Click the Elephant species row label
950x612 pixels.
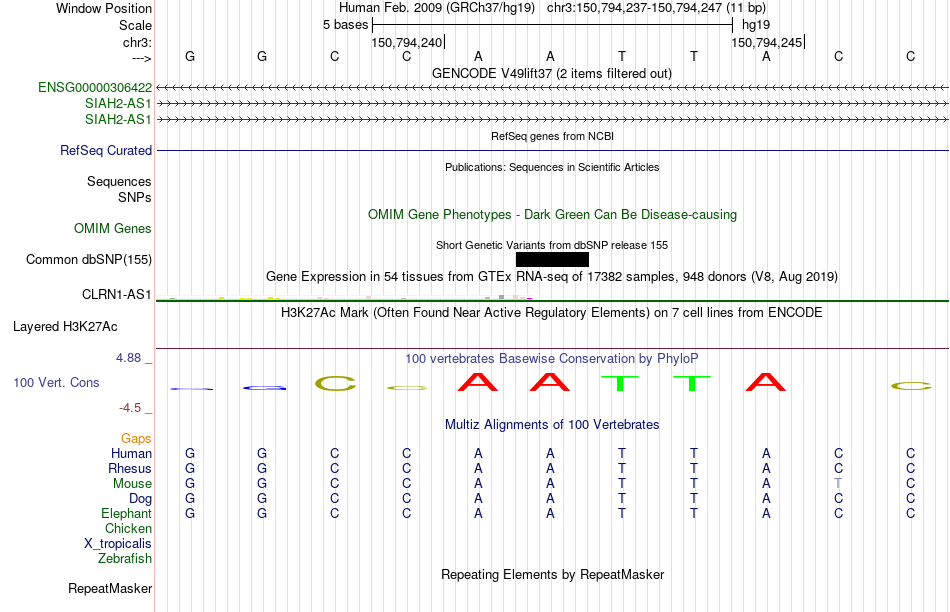[x=127, y=513]
